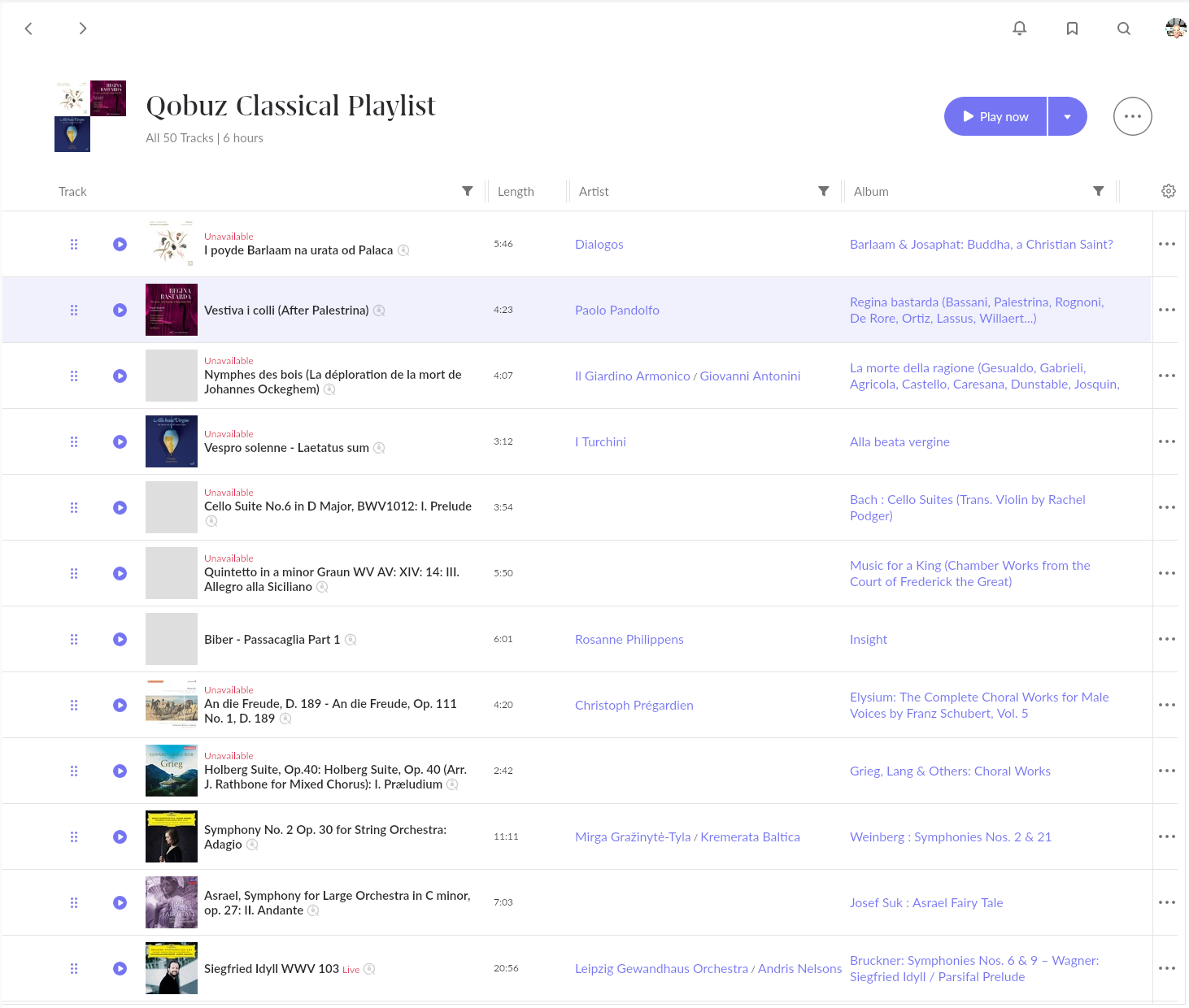Open search with the magnifier icon
Screen dimensions: 1189x1008
click(1124, 28)
